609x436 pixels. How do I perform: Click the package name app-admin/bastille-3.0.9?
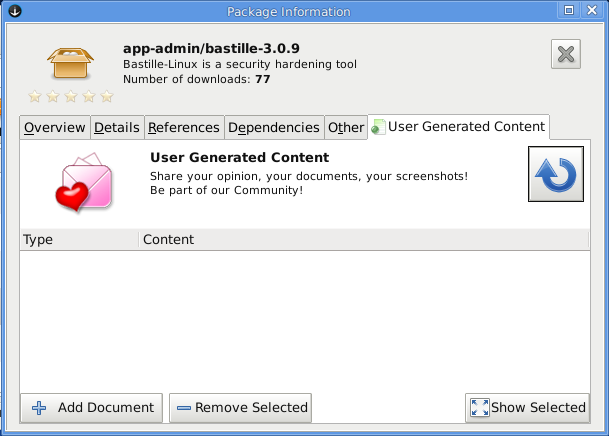[x=211, y=49]
